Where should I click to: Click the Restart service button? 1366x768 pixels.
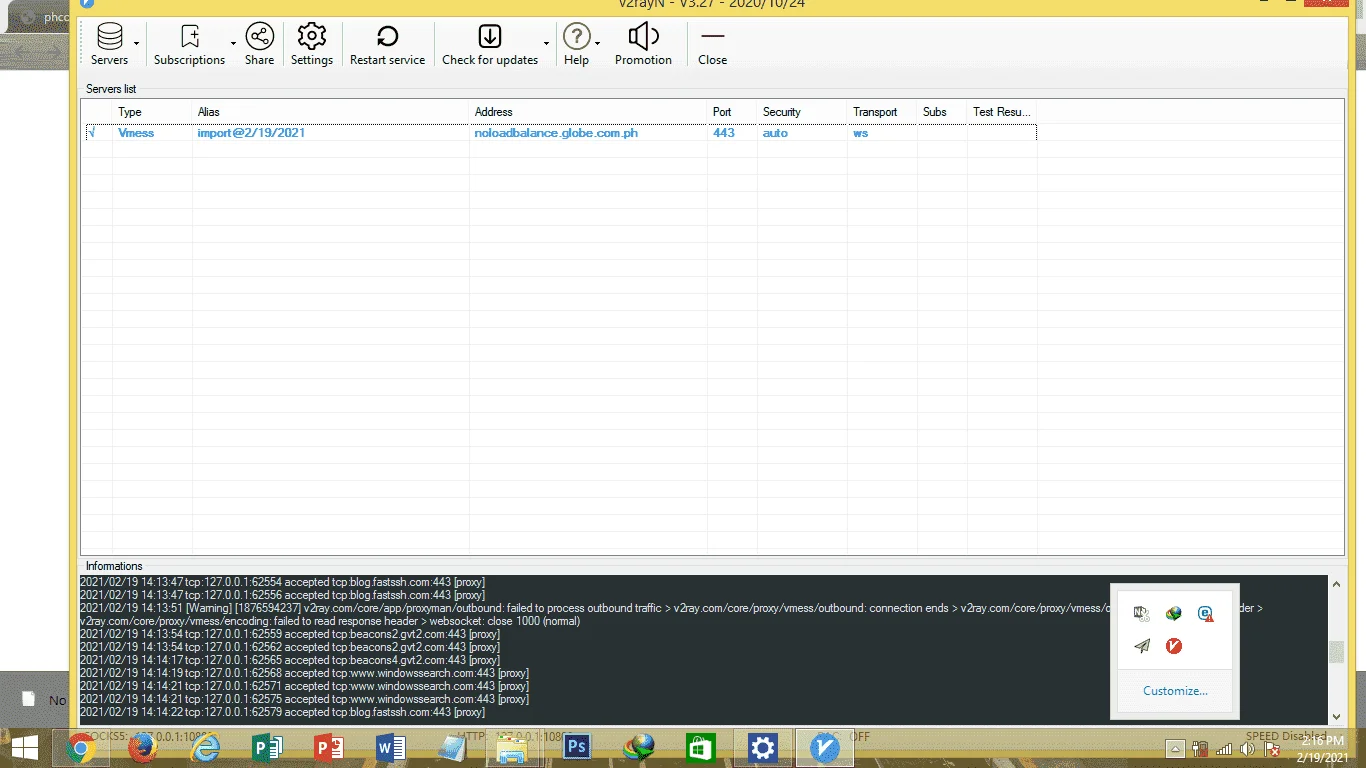pyautogui.click(x=387, y=46)
